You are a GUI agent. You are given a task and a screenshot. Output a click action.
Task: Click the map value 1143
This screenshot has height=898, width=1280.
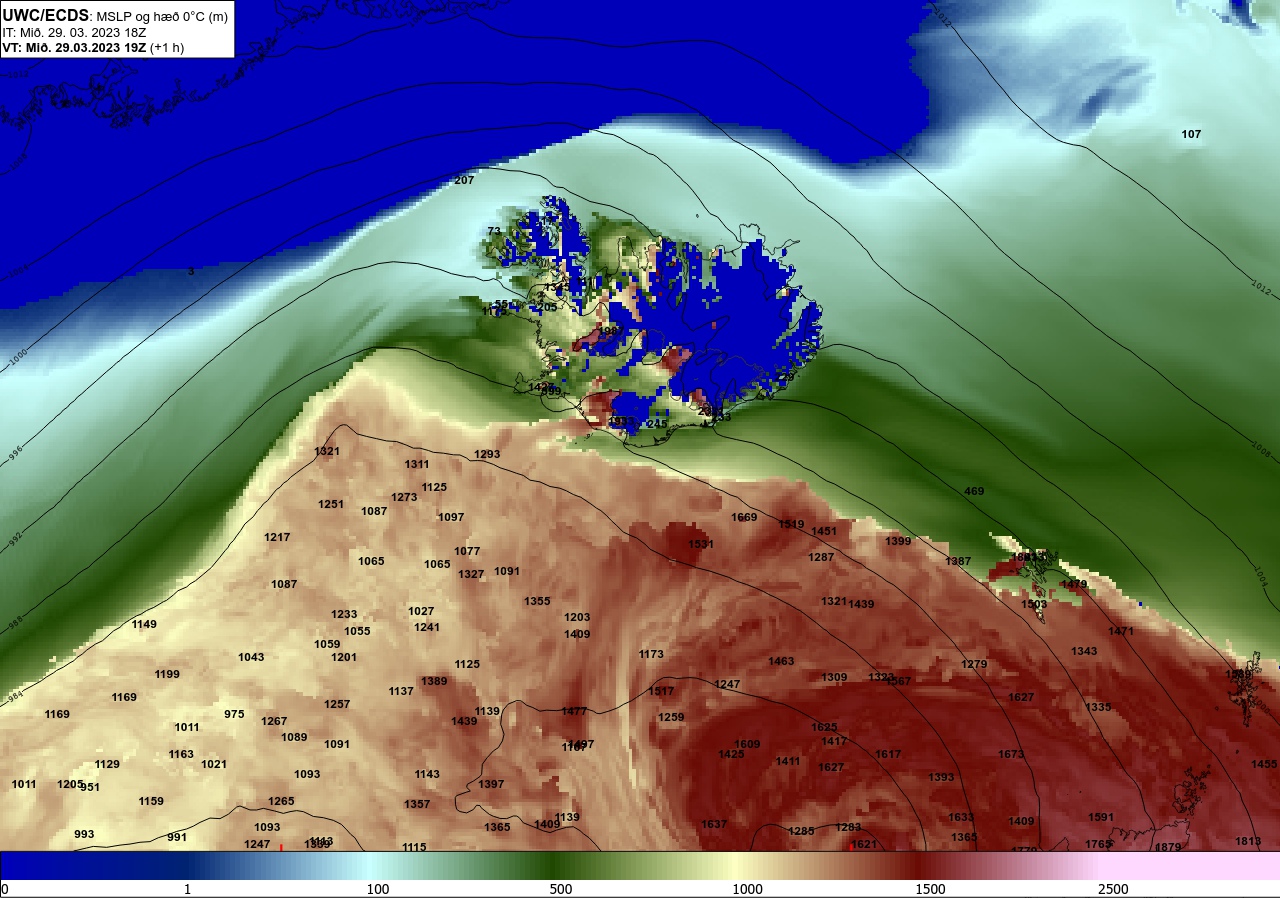pyautogui.click(x=427, y=774)
